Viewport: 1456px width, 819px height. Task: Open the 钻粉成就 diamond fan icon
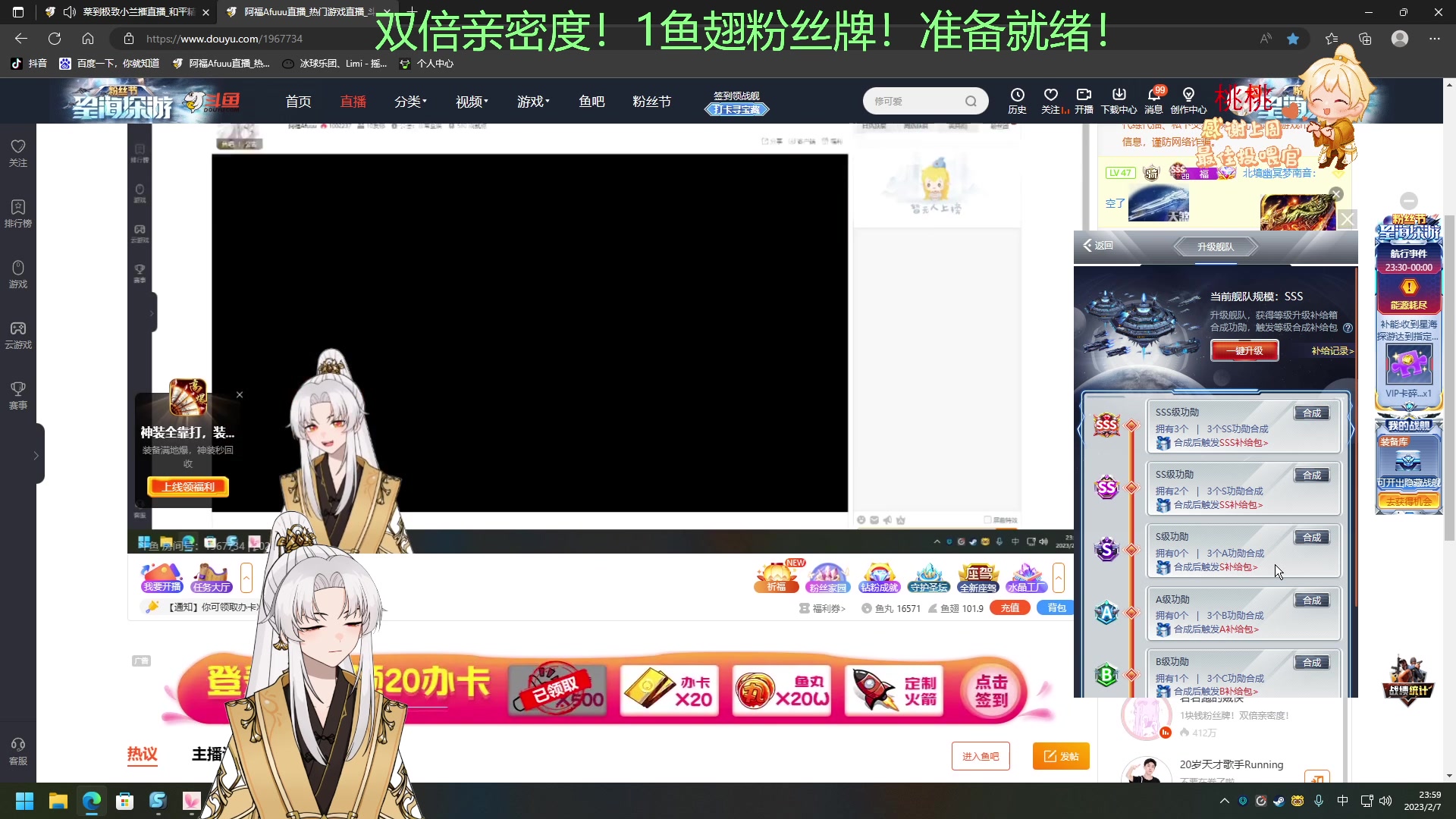tap(879, 578)
